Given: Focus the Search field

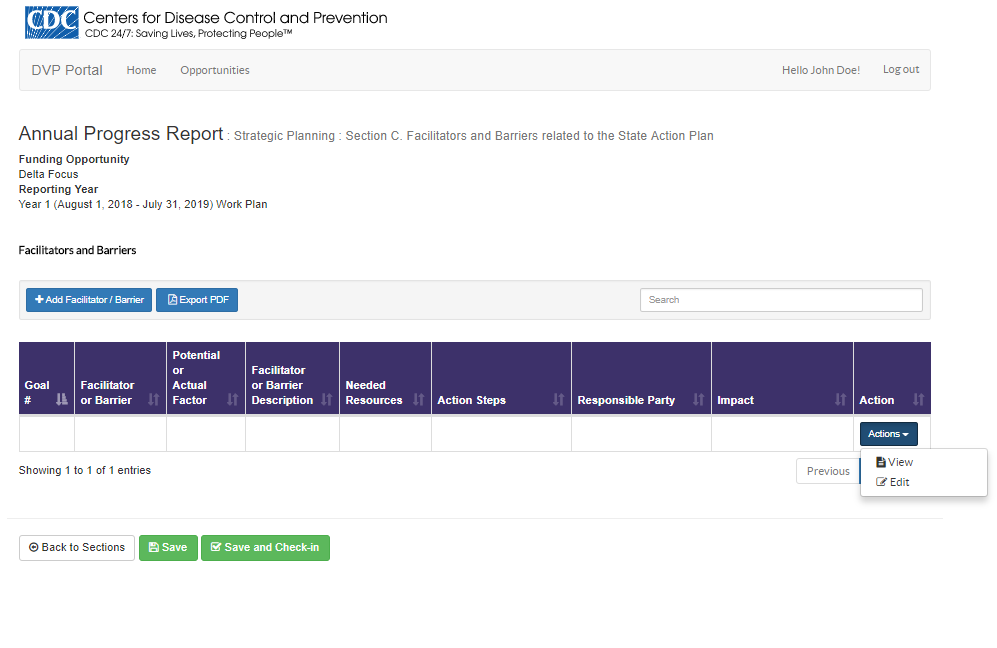Looking at the screenshot, I should (x=781, y=300).
